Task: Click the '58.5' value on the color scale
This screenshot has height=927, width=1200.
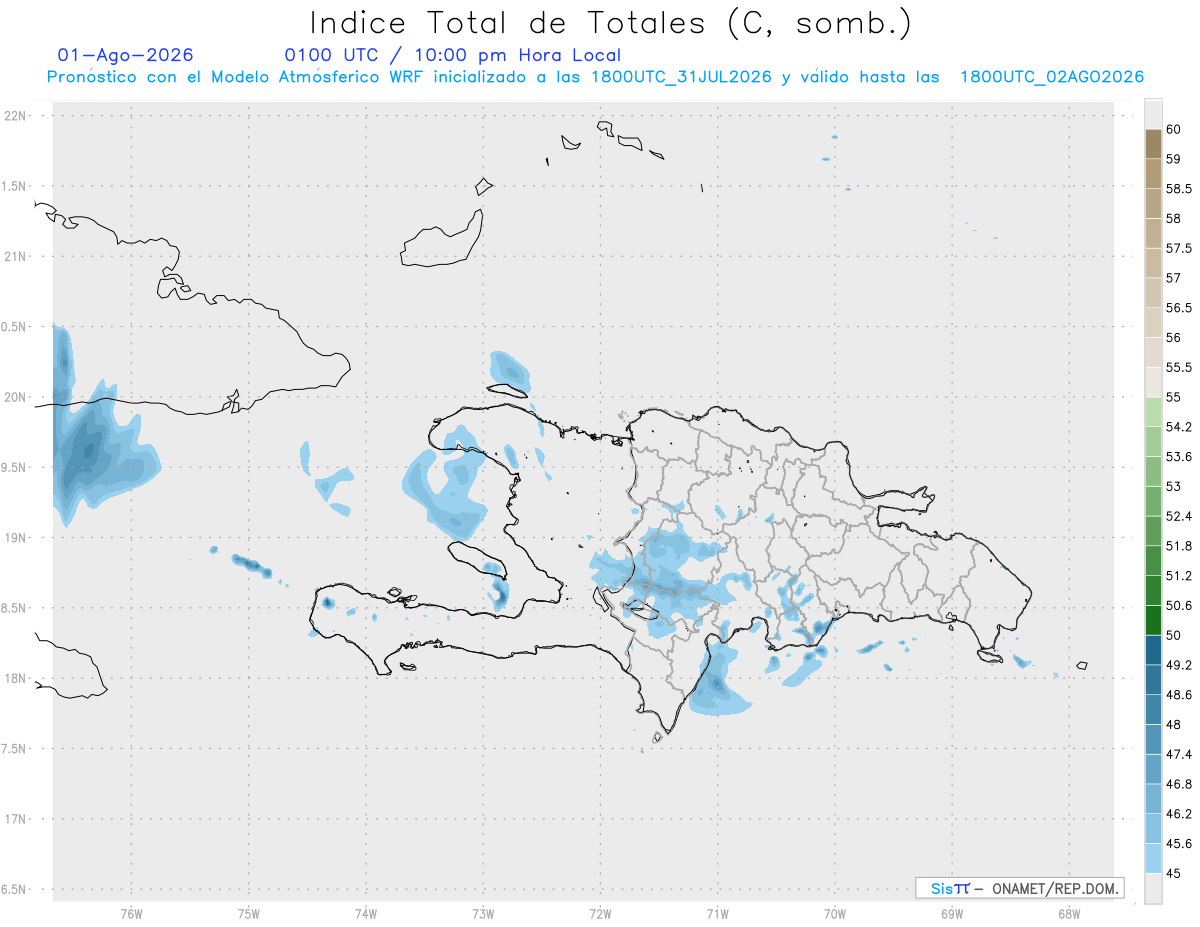Action: pos(1178,189)
